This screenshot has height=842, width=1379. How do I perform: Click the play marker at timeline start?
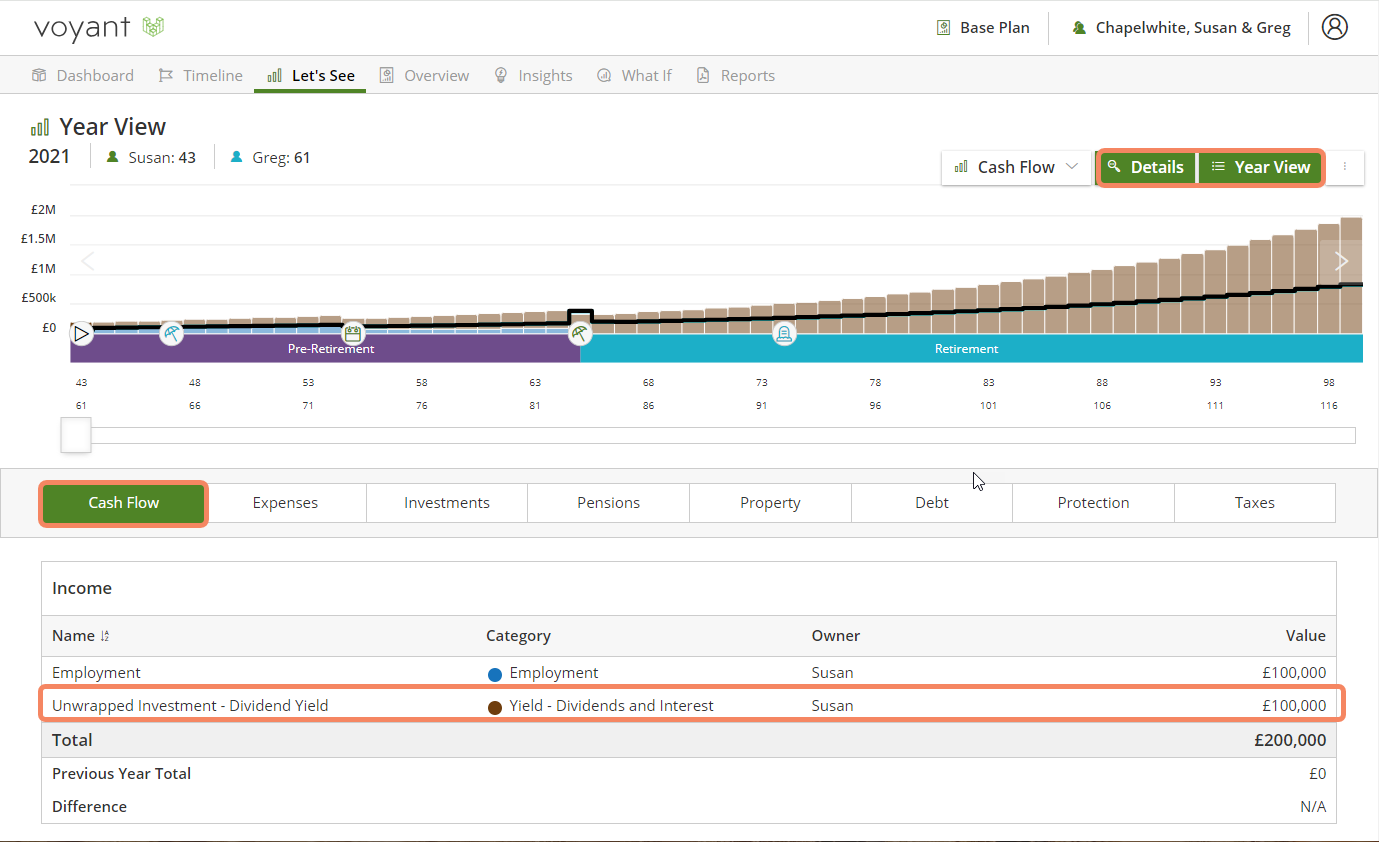point(82,333)
